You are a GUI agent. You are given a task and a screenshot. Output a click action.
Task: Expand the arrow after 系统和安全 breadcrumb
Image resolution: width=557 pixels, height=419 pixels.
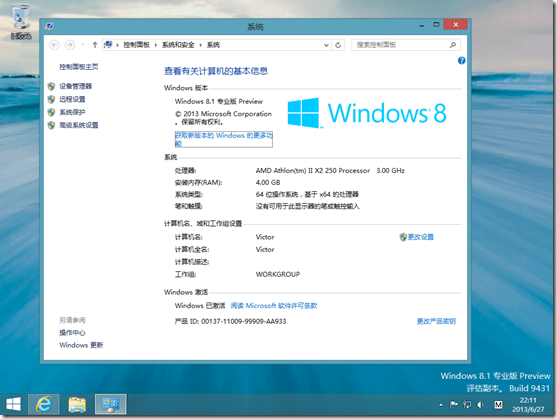click(200, 45)
